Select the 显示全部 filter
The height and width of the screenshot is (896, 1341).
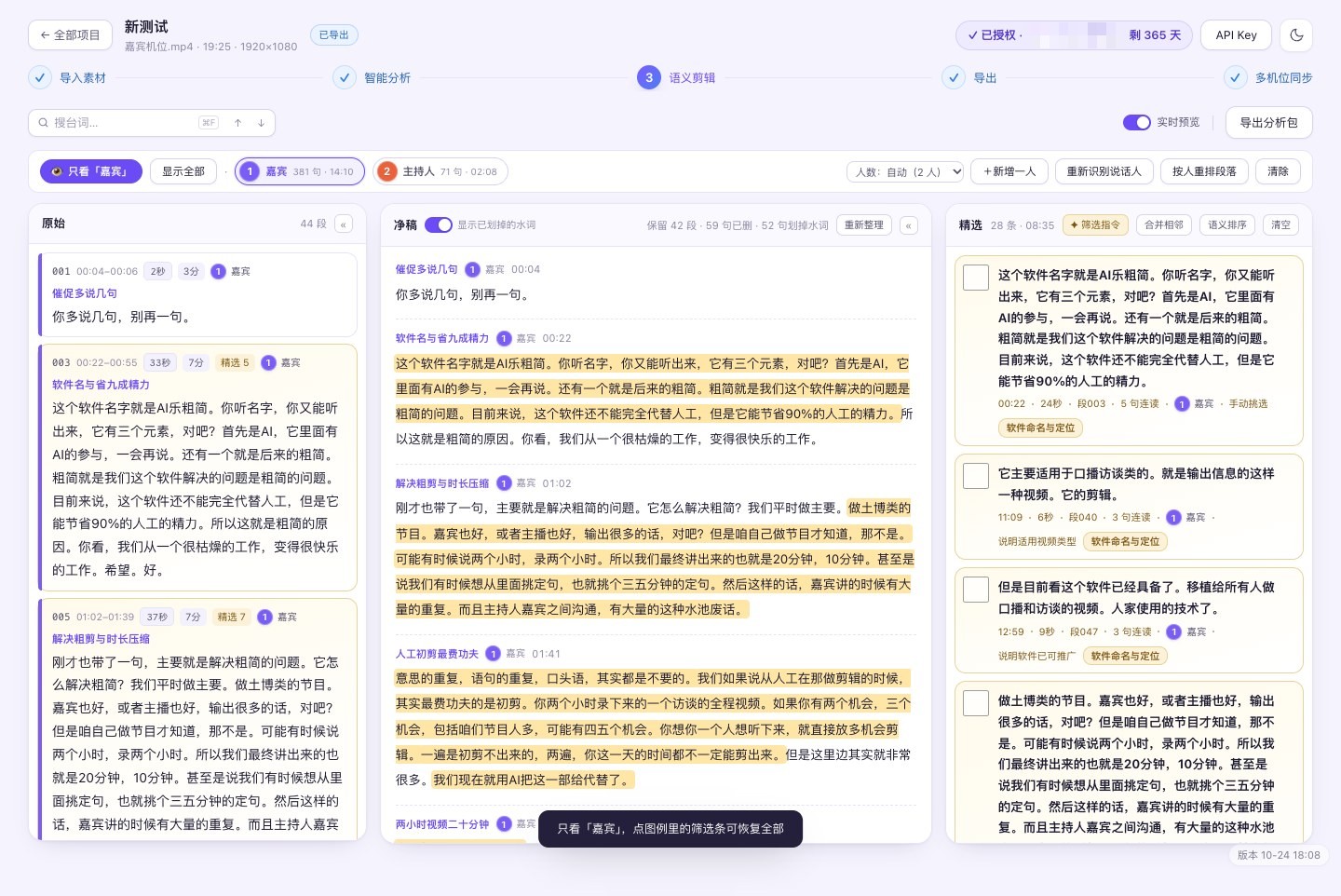[183, 171]
